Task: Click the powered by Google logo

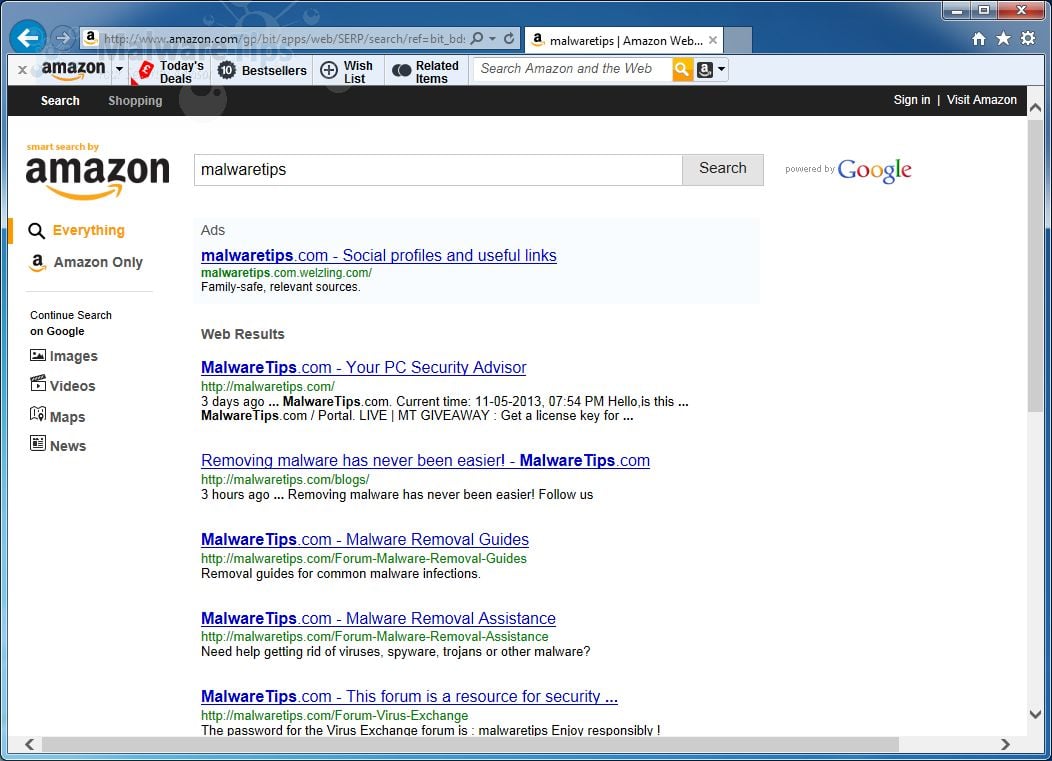Action: coord(848,170)
